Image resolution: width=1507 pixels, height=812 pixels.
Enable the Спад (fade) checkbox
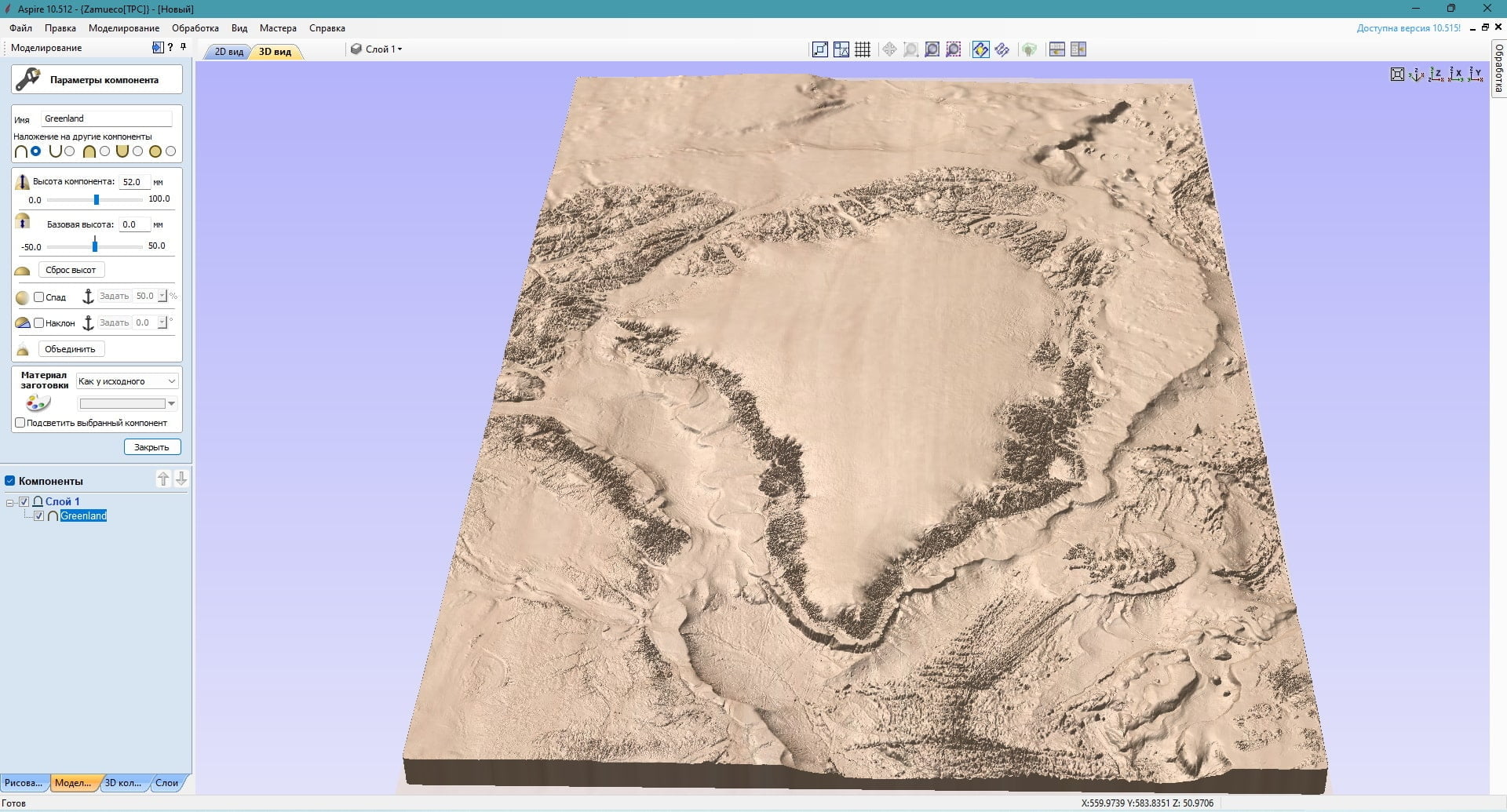pos(38,297)
